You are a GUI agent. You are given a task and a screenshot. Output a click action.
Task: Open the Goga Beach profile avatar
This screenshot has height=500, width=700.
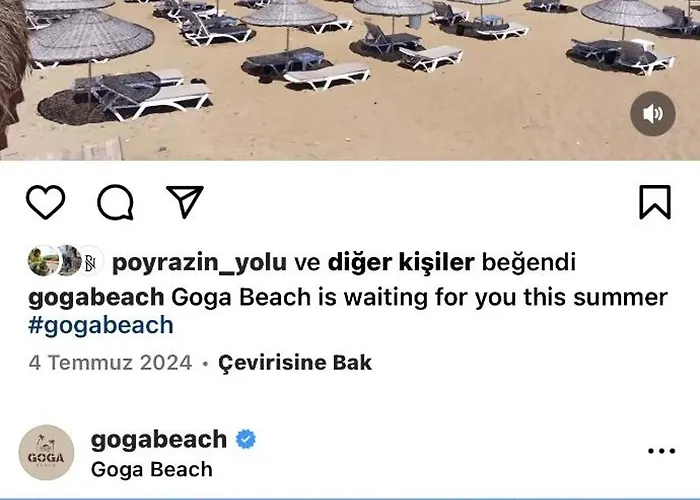point(46,452)
